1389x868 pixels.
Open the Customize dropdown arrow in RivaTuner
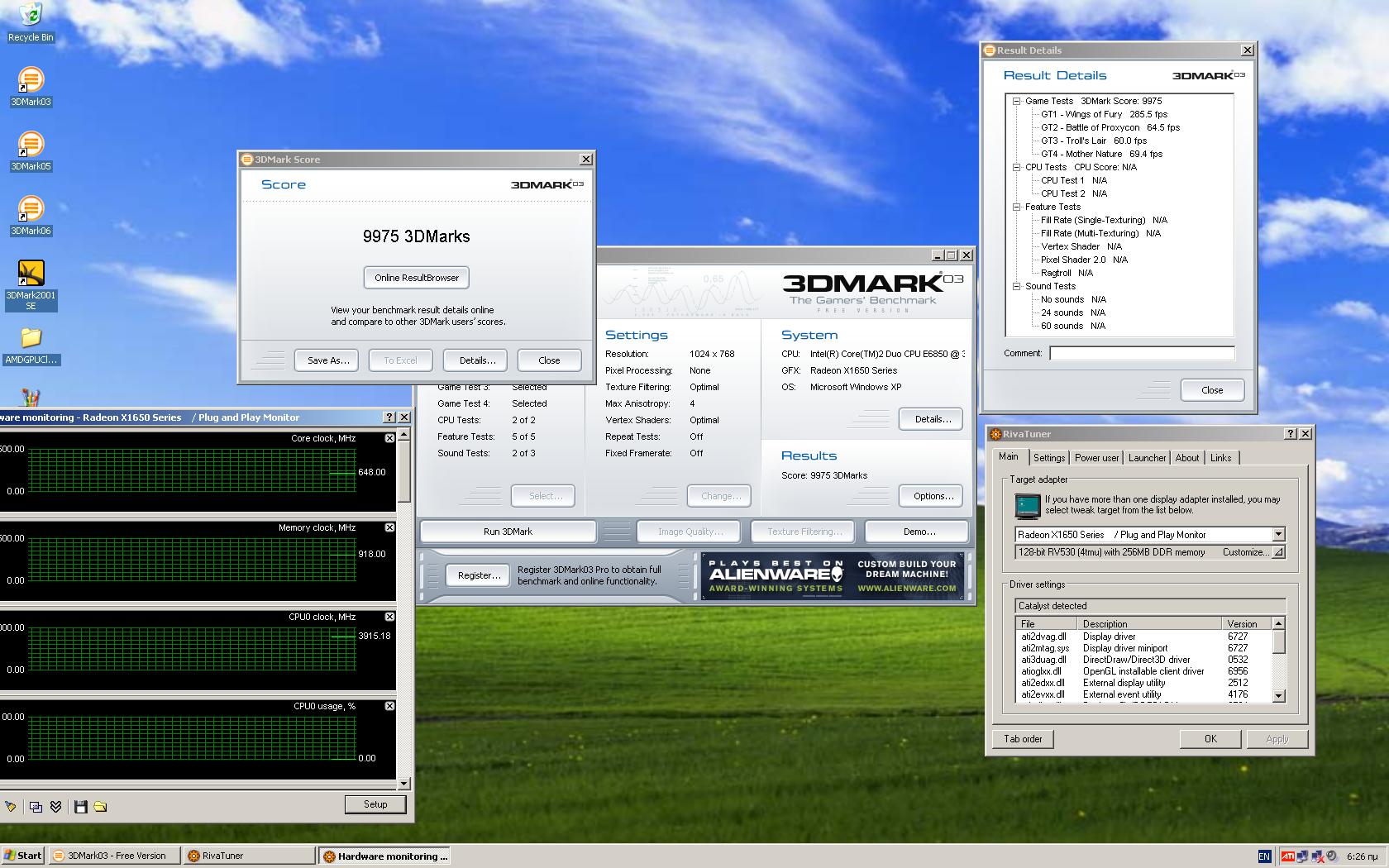point(1278,552)
